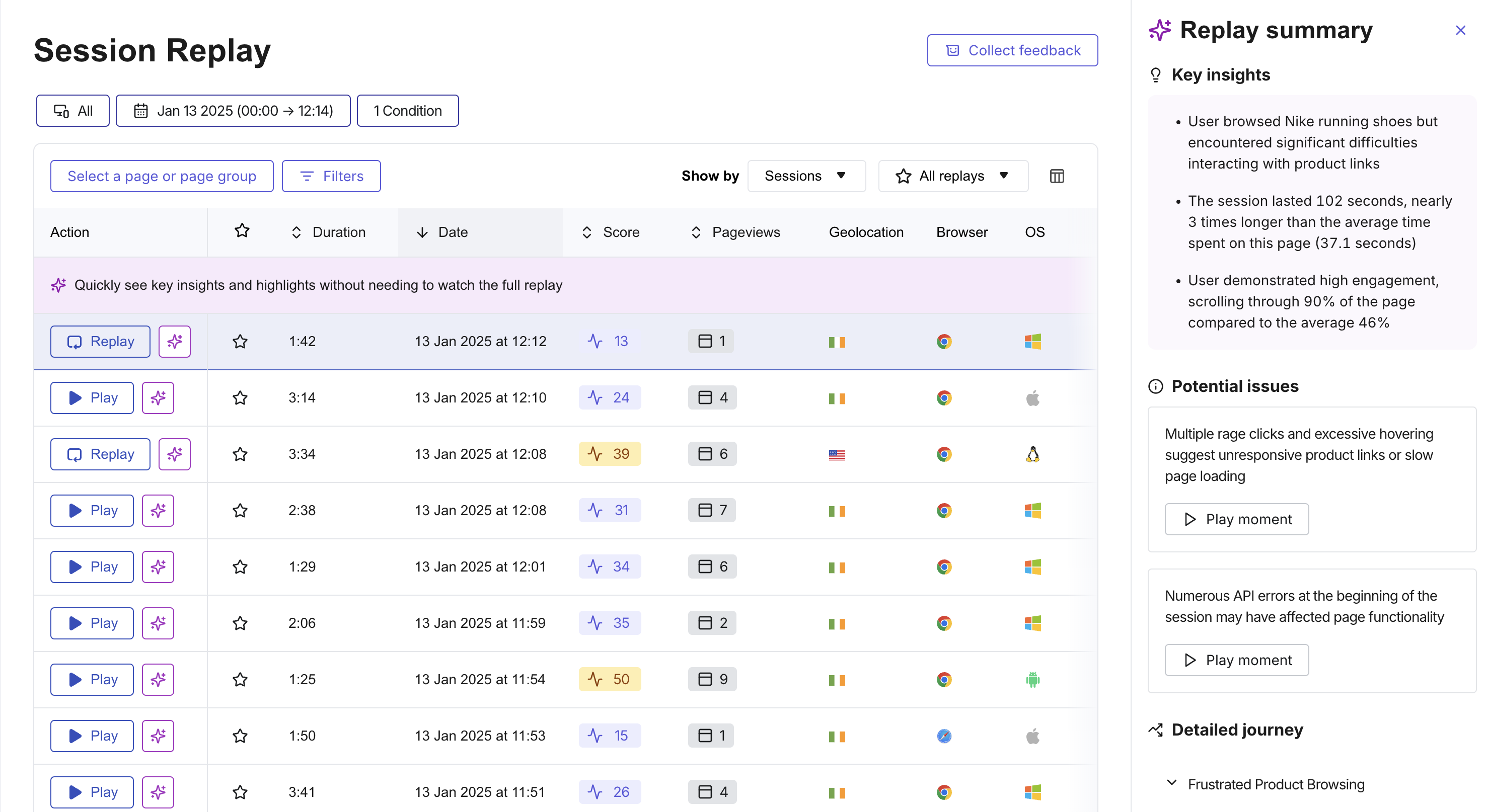1487x812 pixels.
Task: Star the 3:14 duration session
Action: click(240, 397)
